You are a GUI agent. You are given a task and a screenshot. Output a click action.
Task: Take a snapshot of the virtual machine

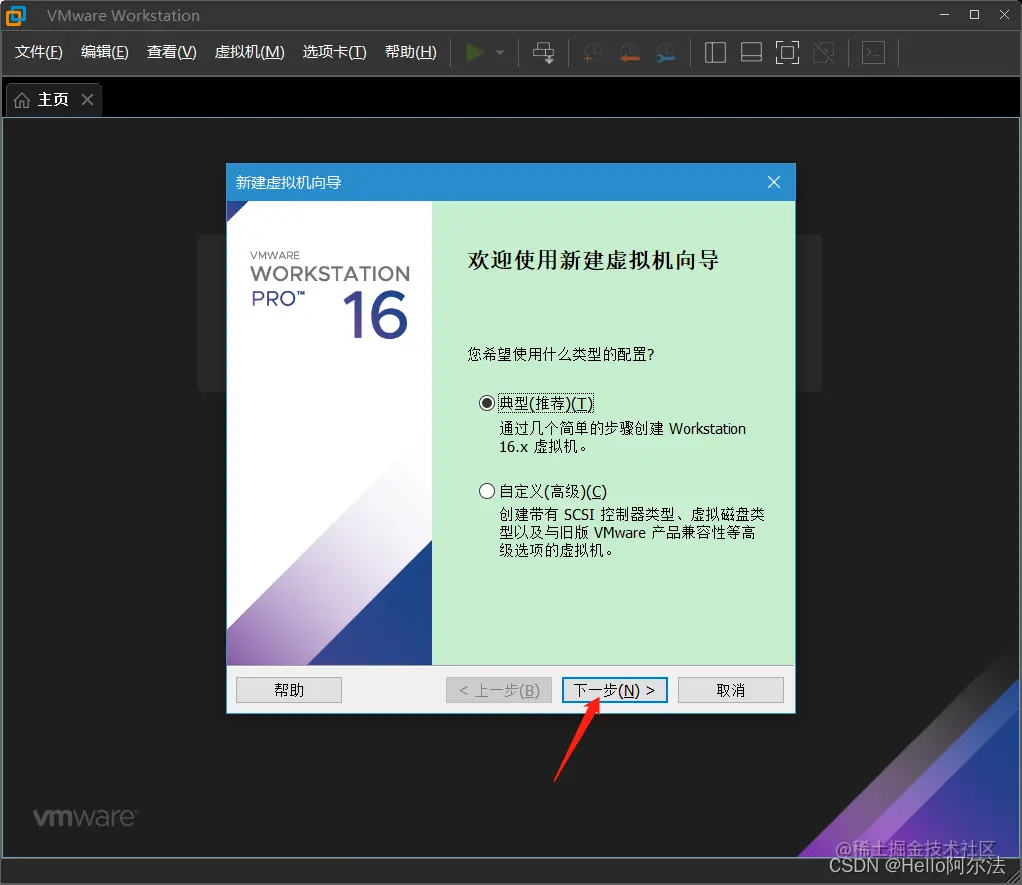pos(591,52)
